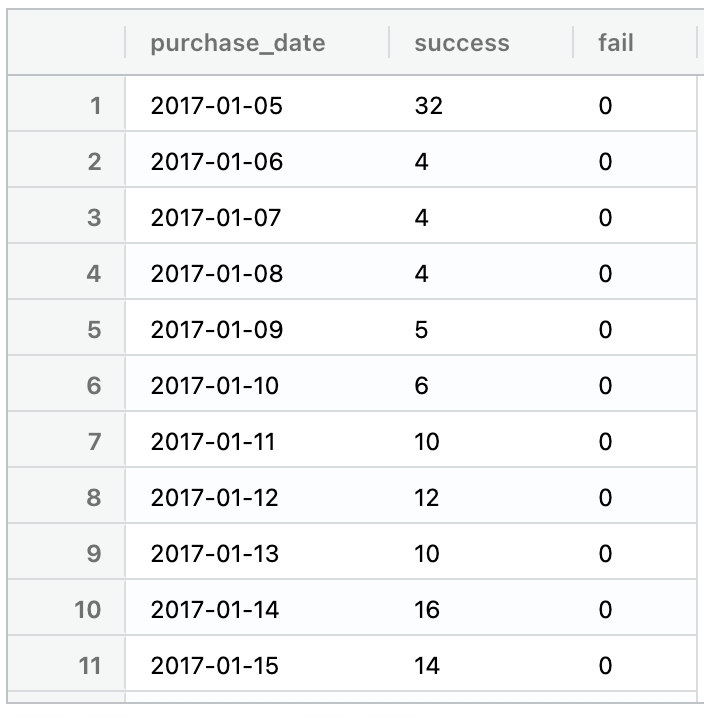This screenshot has height=718, width=704.
Task: Select row number 10
Action: coord(88,609)
